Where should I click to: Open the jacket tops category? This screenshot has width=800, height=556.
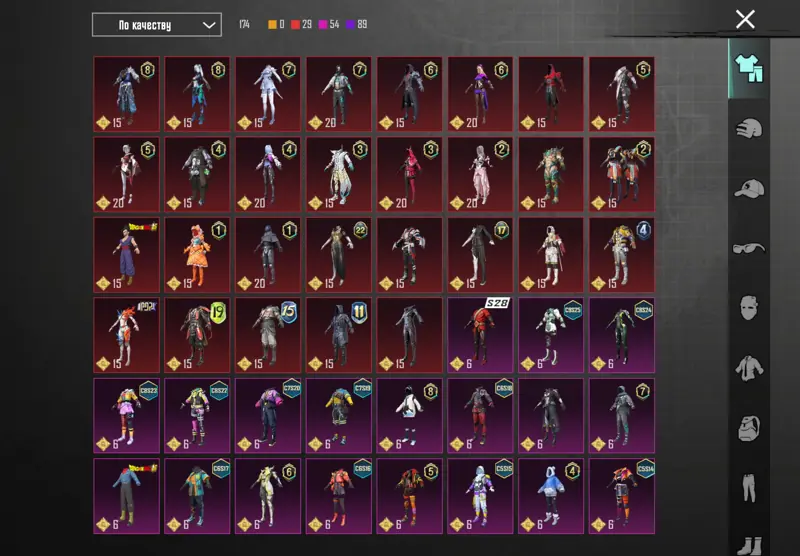[749, 368]
